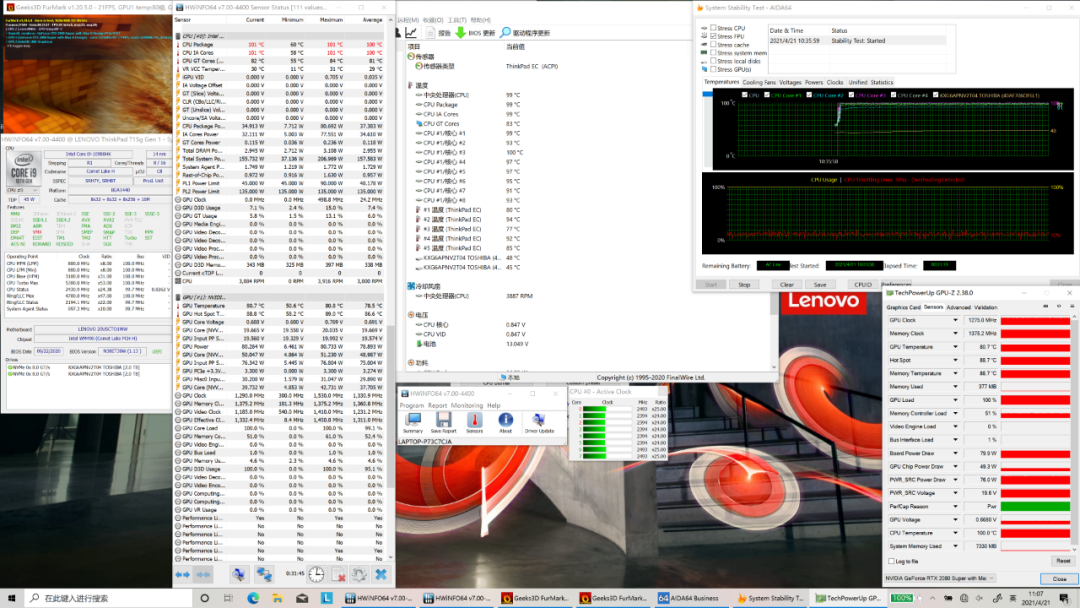1080x608 pixels.
Task: Enable the Stress CPU checkbox
Action: 712,28
